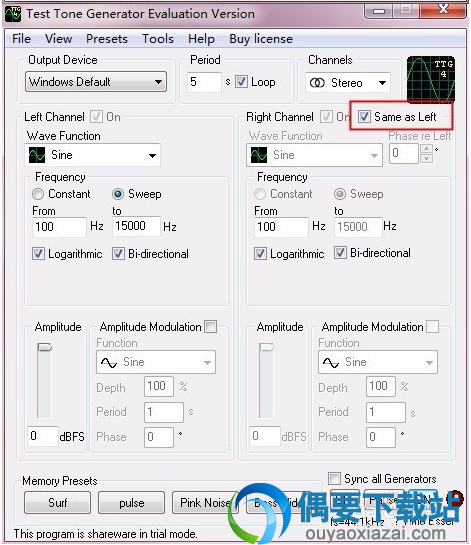Screen dimensions: 471x545
Task: Select the Constant frequency option for left channel
Action: coord(38,194)
